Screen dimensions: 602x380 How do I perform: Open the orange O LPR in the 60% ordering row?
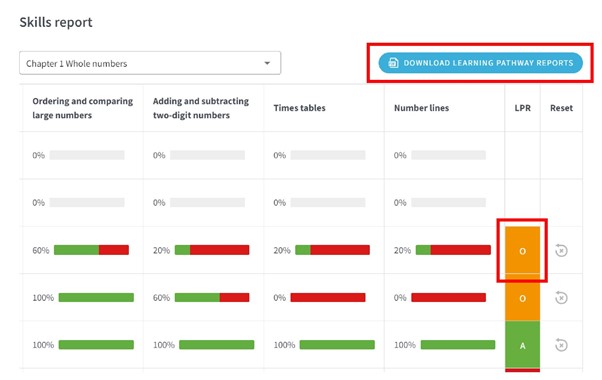pos(523,250)
